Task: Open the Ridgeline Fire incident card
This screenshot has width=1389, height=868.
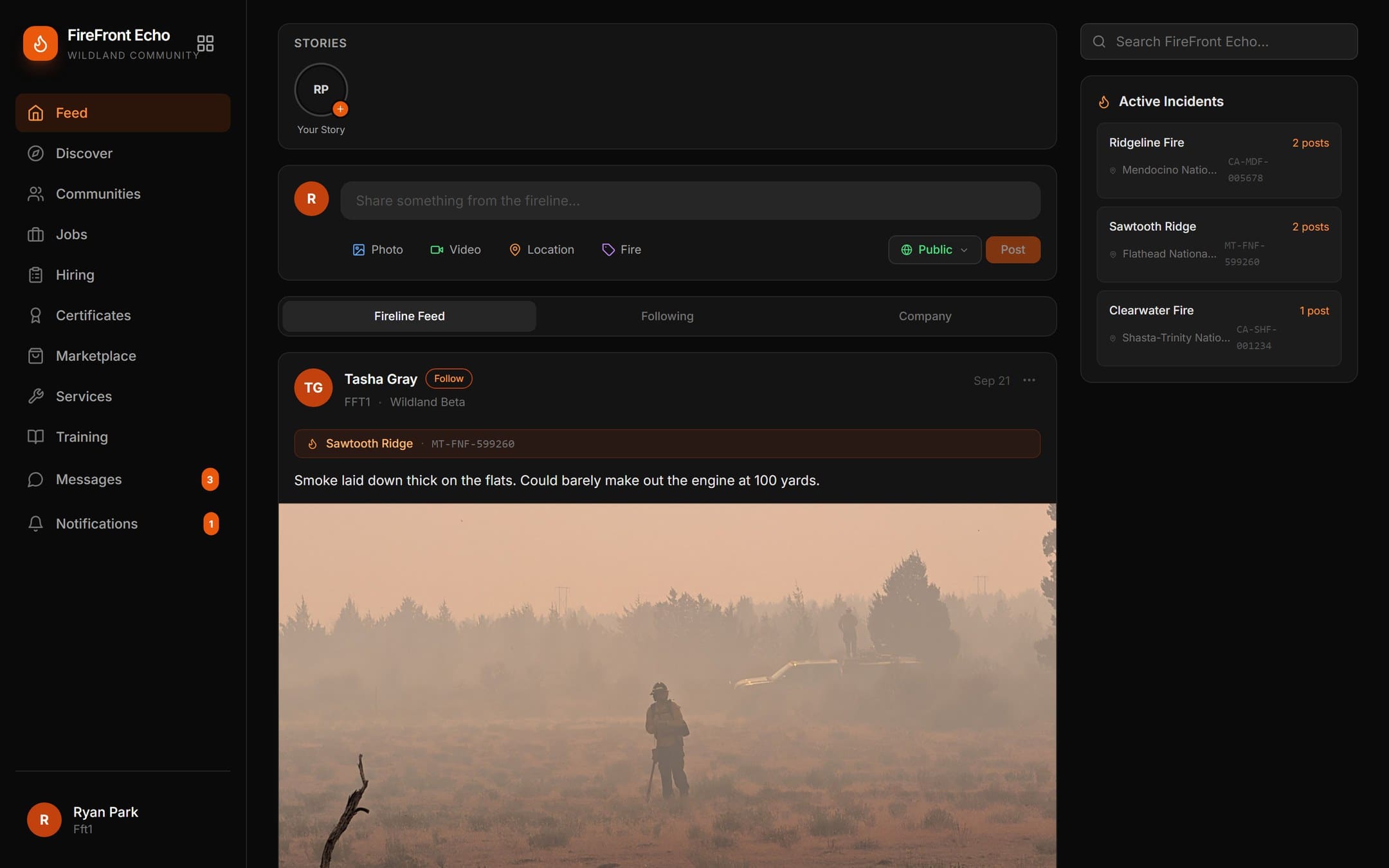Action: 1219,160
